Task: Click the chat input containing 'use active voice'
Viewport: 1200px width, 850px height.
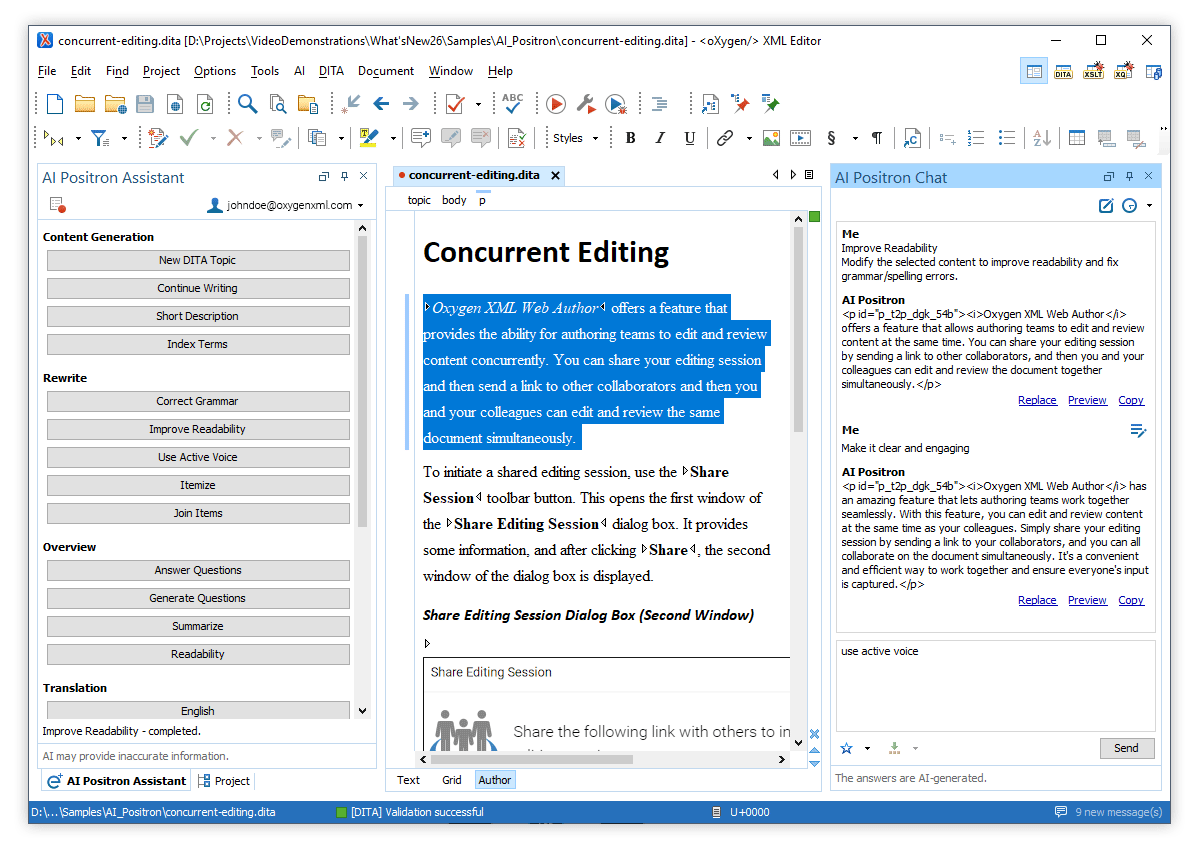Action: pos(996,686)
